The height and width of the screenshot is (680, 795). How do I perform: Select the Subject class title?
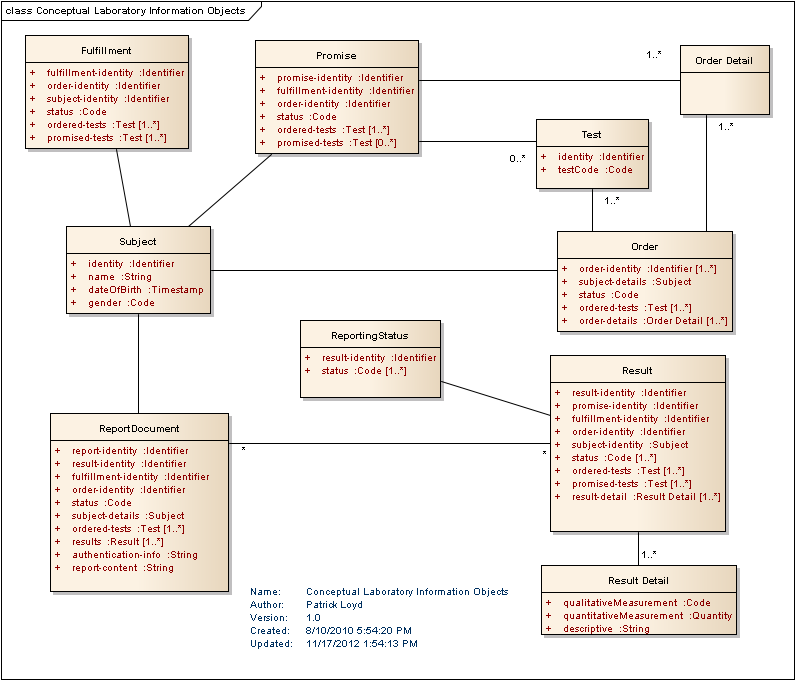[138, 241]
